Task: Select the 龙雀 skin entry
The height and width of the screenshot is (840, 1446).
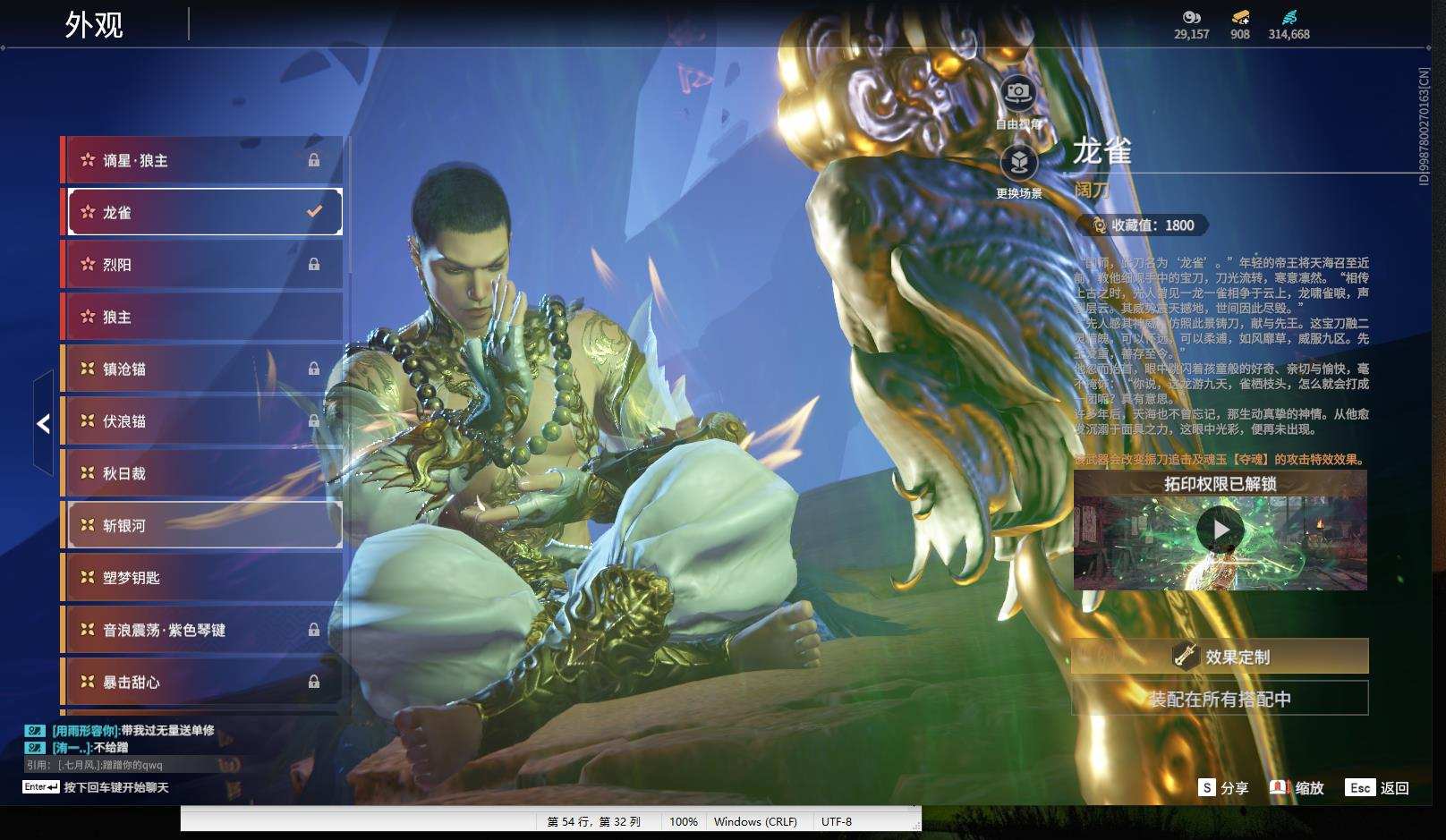Action: click(202, 212)
